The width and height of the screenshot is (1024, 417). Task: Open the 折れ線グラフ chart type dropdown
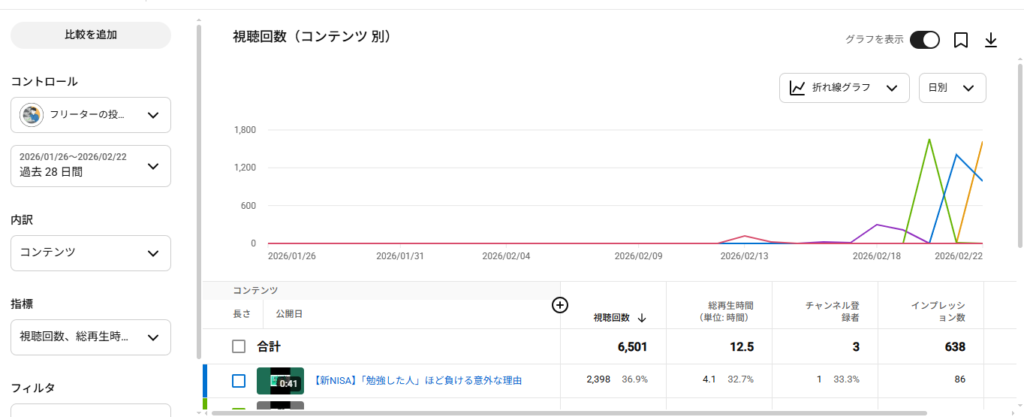[x=843, y=88]
